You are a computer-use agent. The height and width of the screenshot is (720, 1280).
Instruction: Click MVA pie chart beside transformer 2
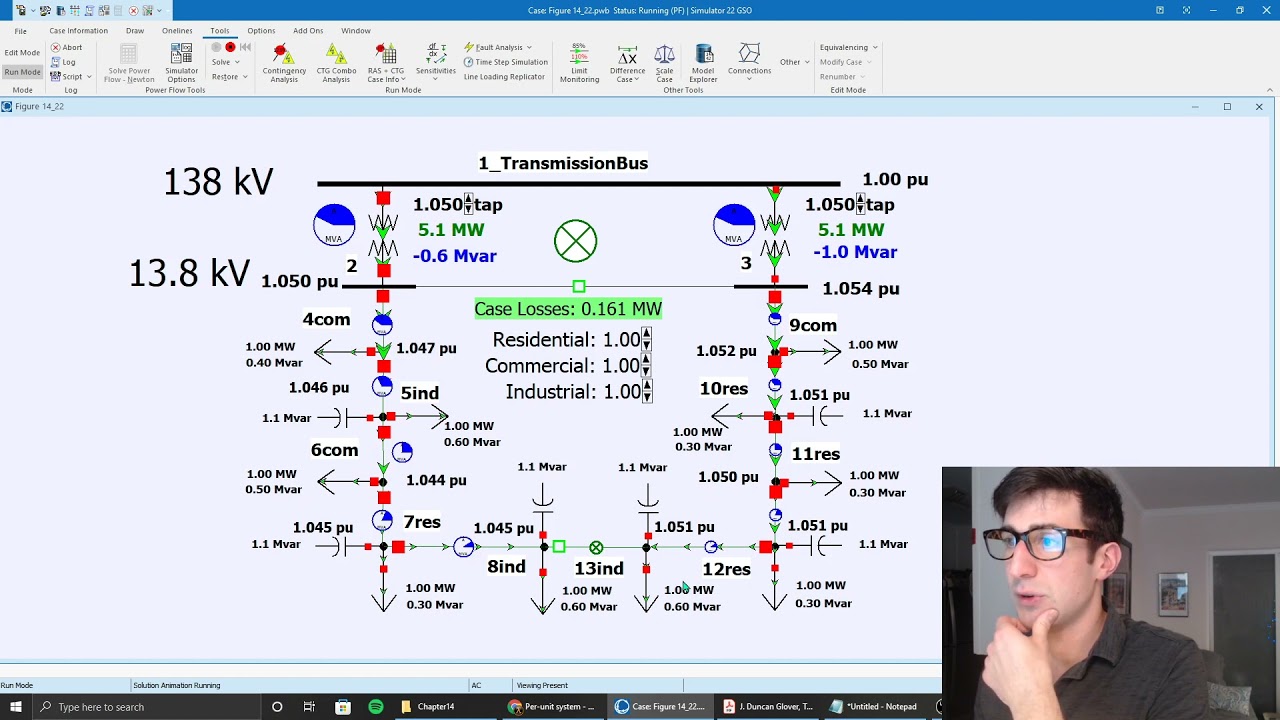click(334, 225)
